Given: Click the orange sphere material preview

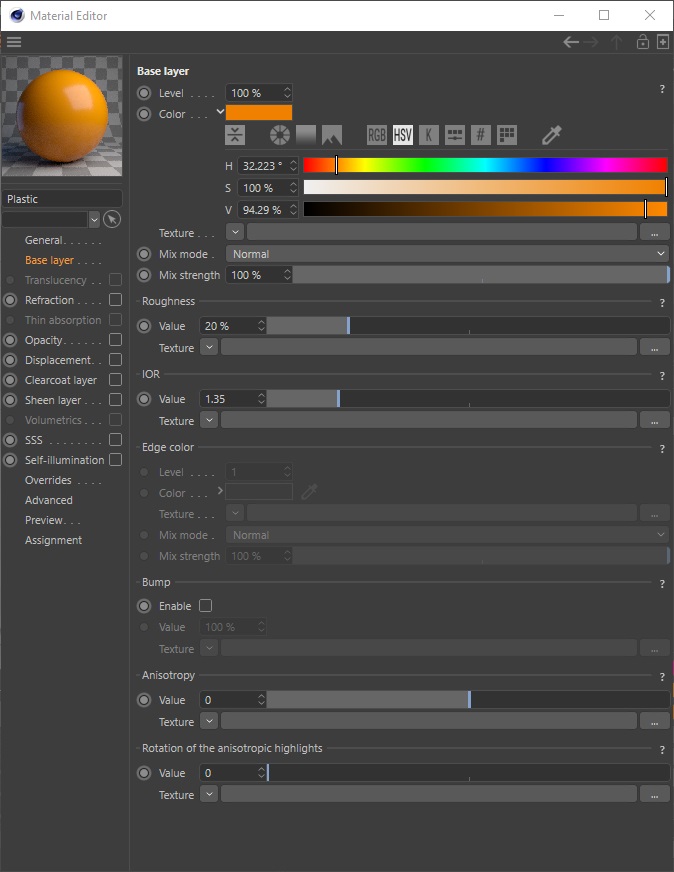Looking at the screenshot, I should [x=62, y=116].
